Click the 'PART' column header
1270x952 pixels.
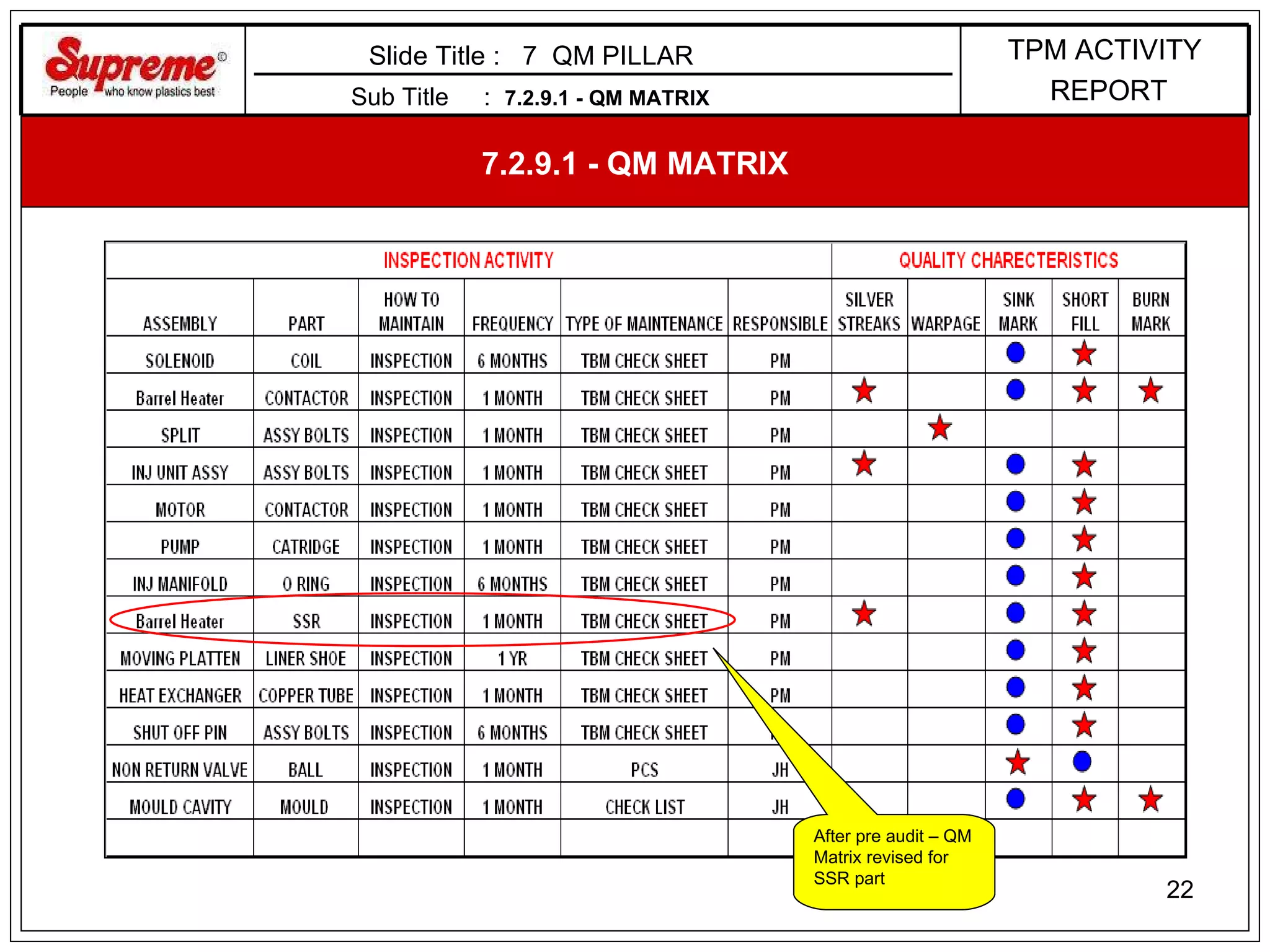306,324
